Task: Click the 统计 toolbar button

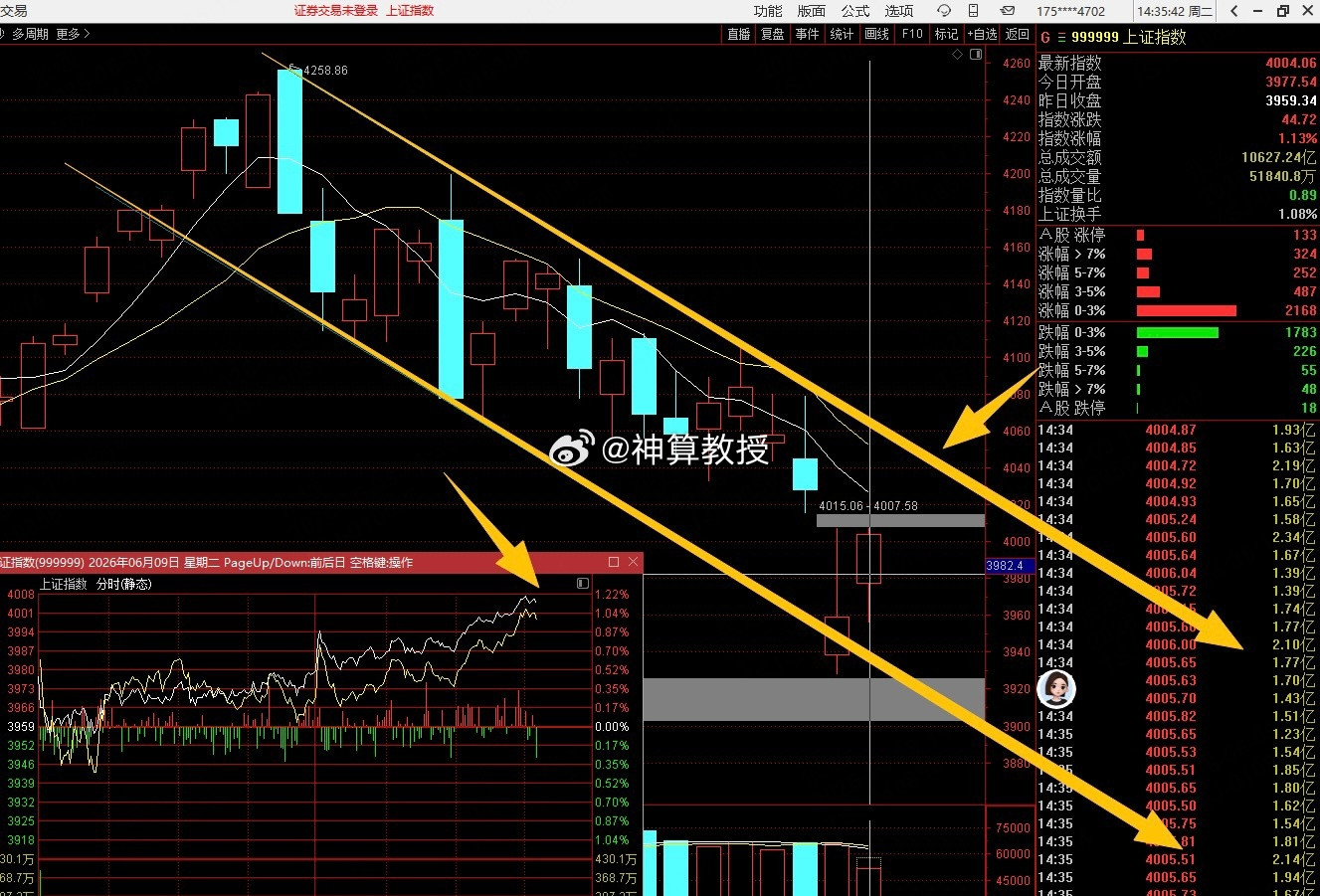Action: [842, 34]
